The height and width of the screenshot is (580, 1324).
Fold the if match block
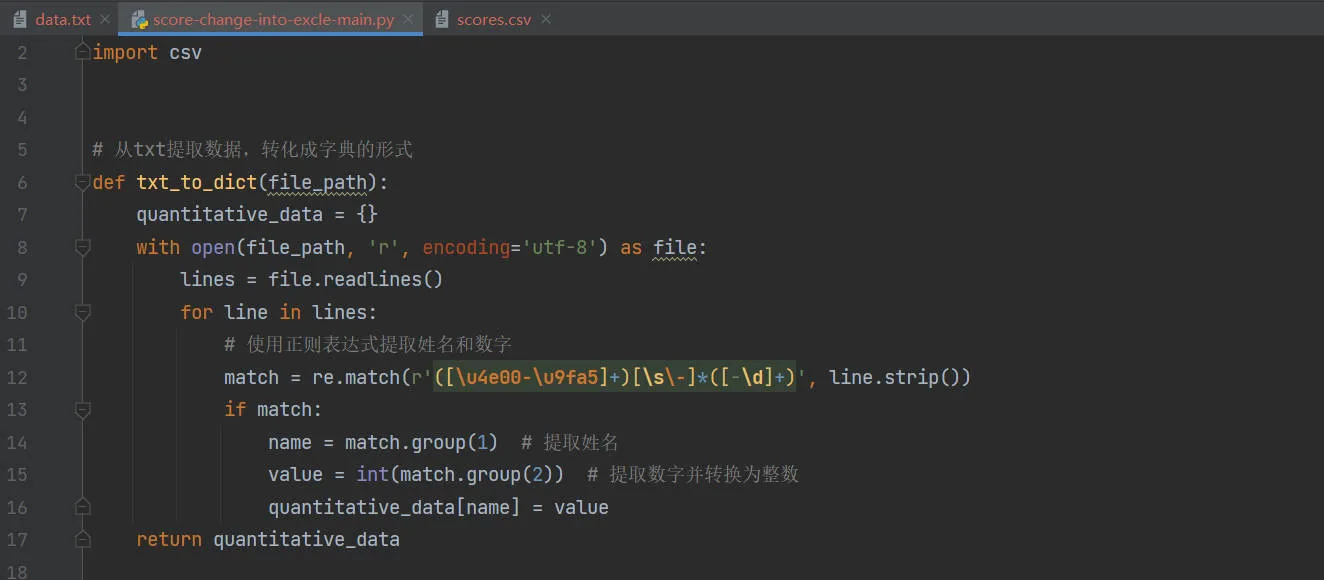(x=83, y=410)
